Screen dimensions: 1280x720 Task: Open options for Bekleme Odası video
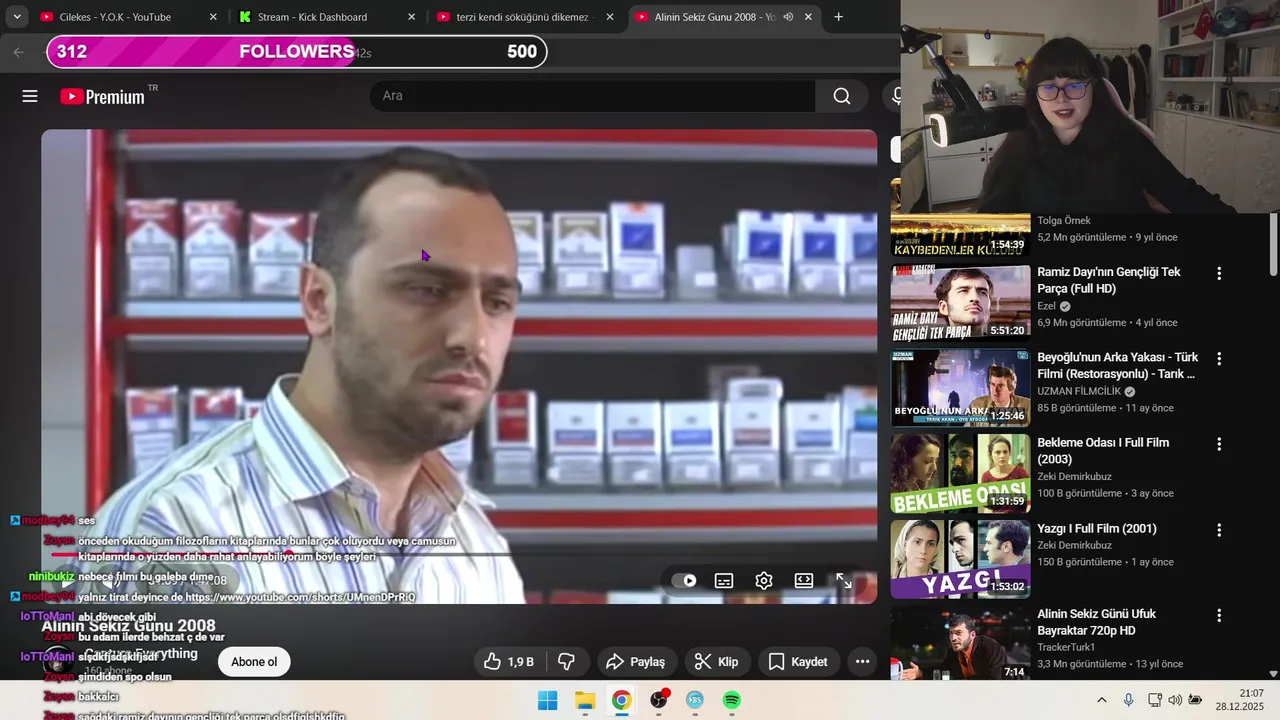1218,444
